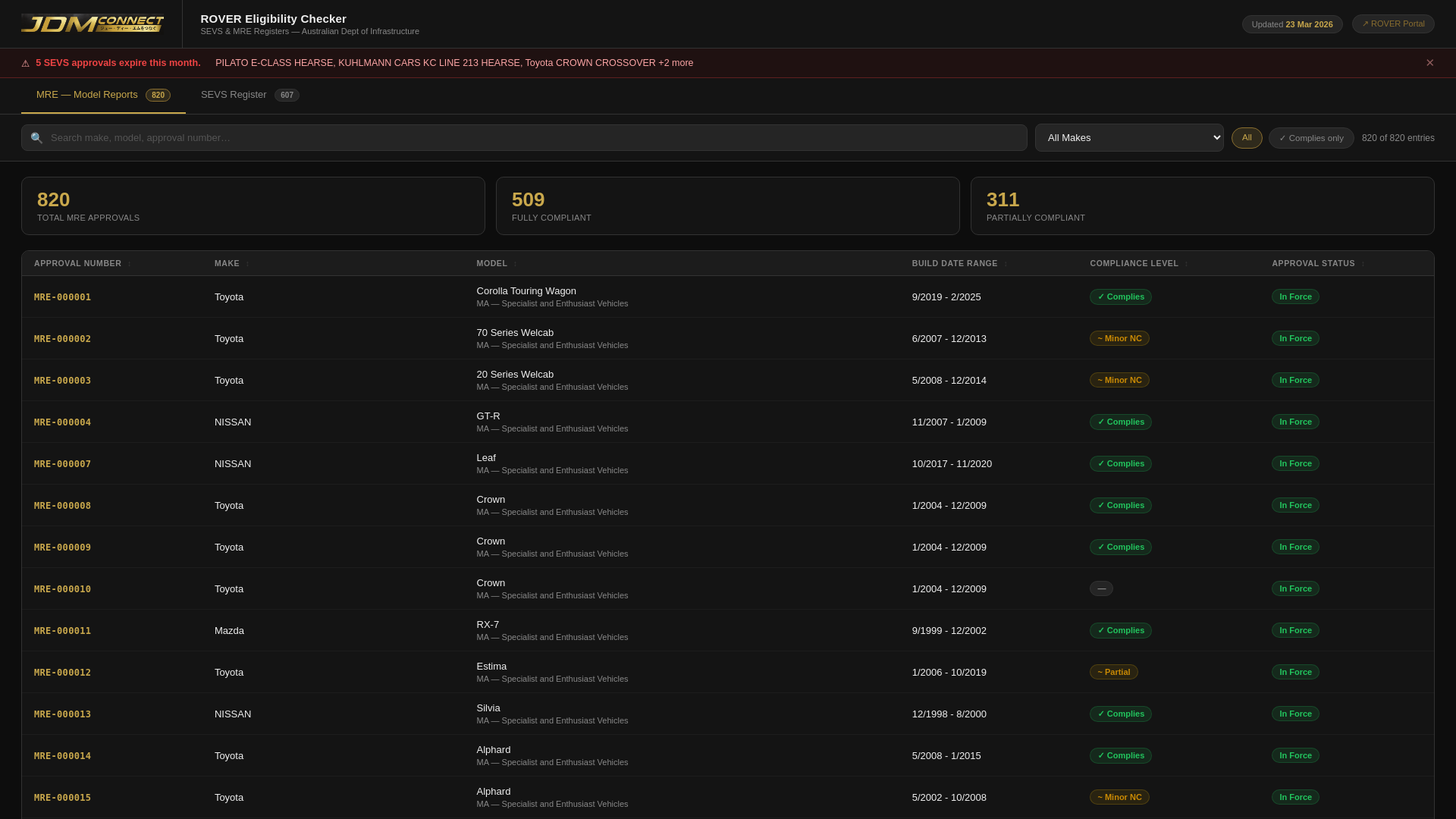The height and width of the screenshot is (819, 1456).
Task: Click Minor NC badge for 20 Series Welcab
Action: pyautogui.click(x=1119, y=381)
